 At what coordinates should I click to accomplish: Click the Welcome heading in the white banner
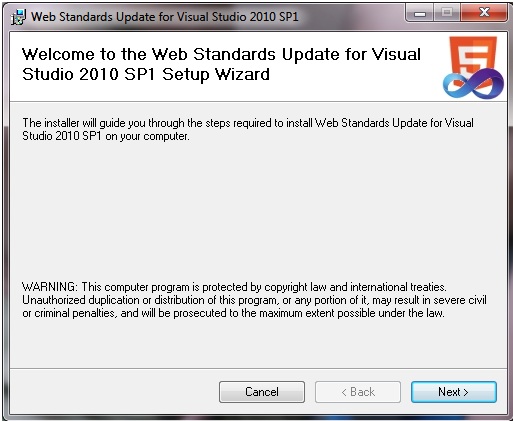tap(221, 64)
